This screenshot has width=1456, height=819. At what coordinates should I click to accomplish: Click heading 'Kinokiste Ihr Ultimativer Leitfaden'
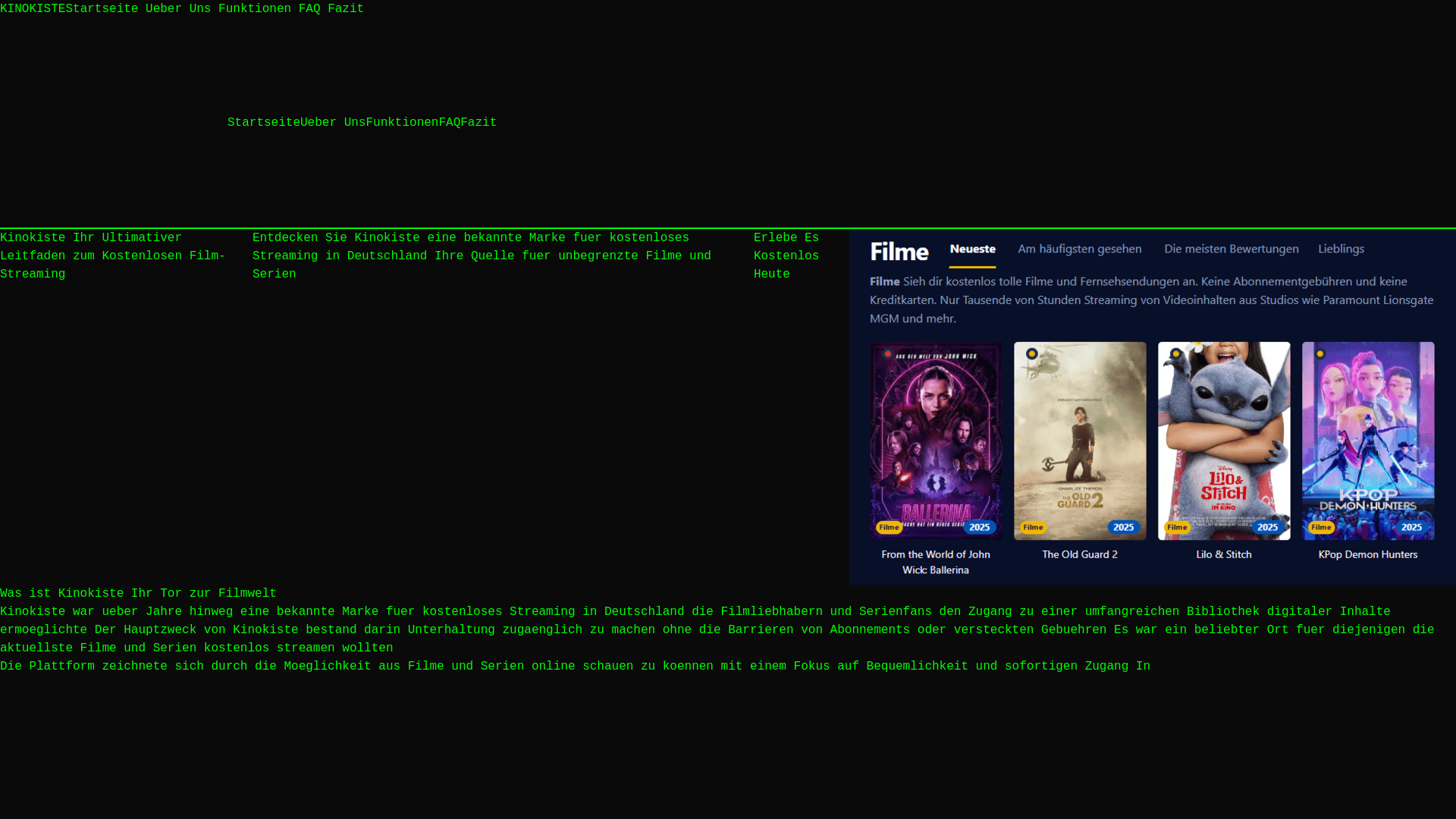point(112,256)
